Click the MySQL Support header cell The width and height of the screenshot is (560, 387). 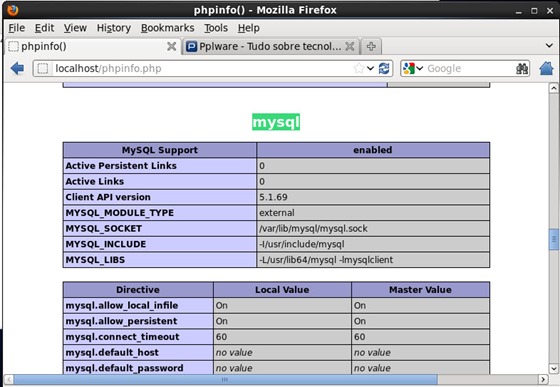[x=160, y=150]
